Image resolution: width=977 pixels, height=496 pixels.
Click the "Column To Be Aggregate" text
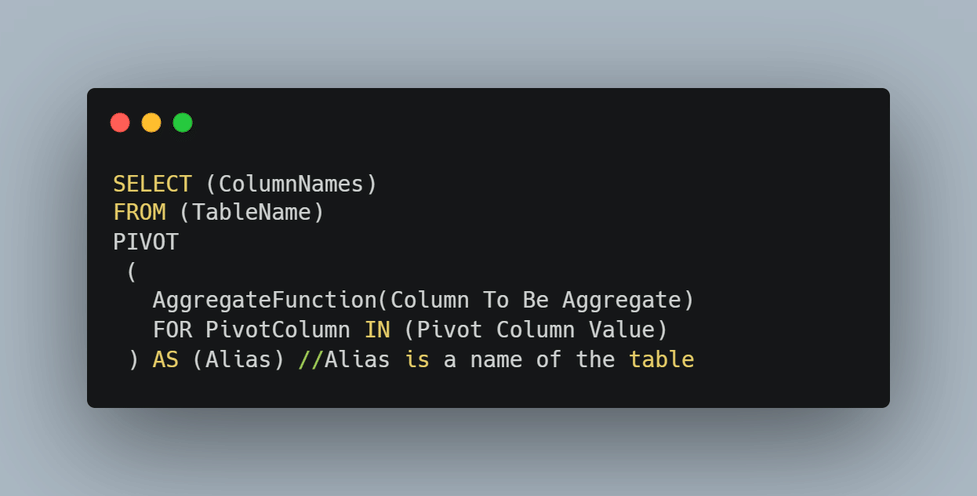tap(535, 300)
